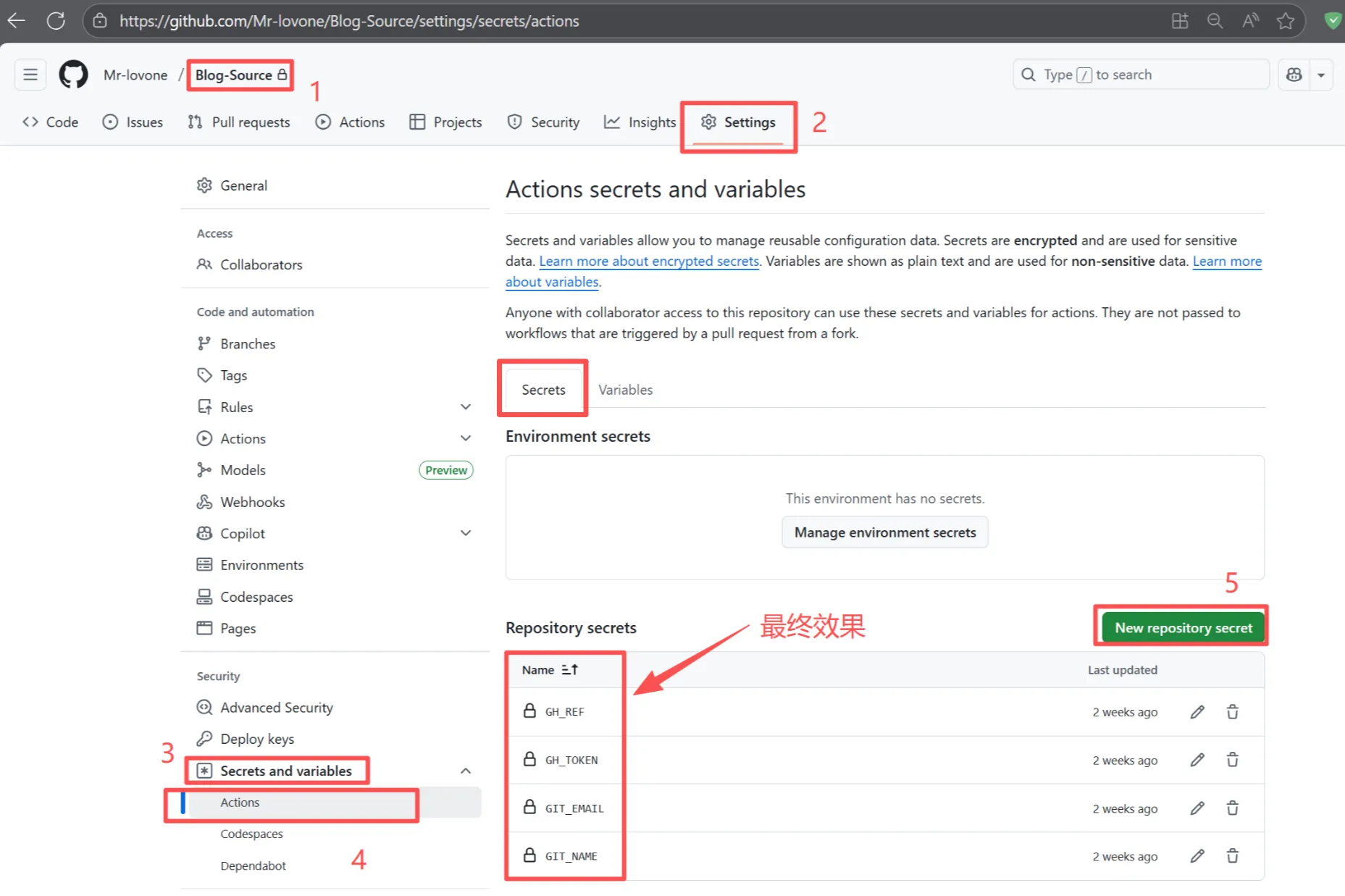
Task: Collapse the Secrets and variables section
Action: click(466, 771)
